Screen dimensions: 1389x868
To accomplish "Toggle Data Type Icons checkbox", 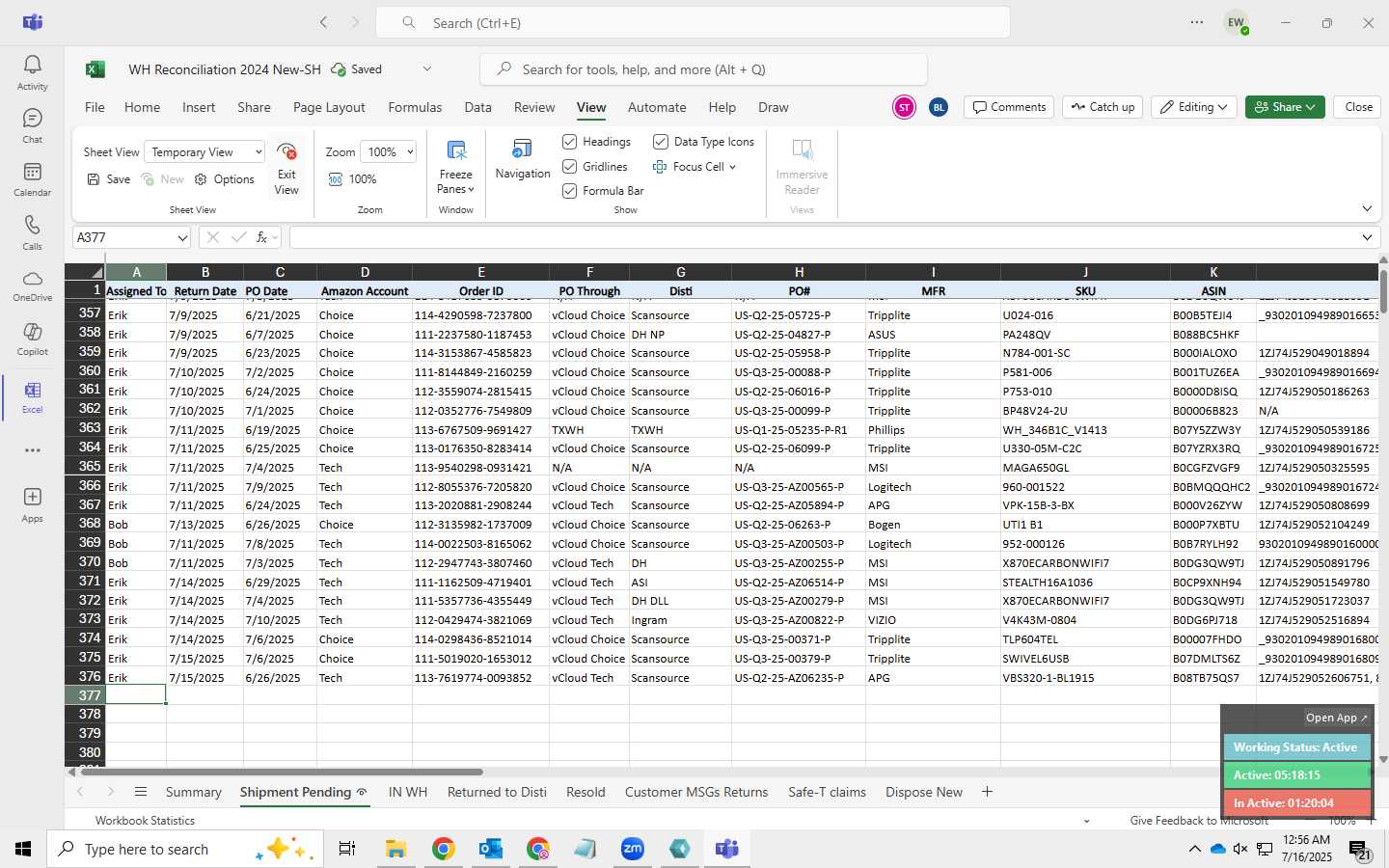I will click(661, 142).
